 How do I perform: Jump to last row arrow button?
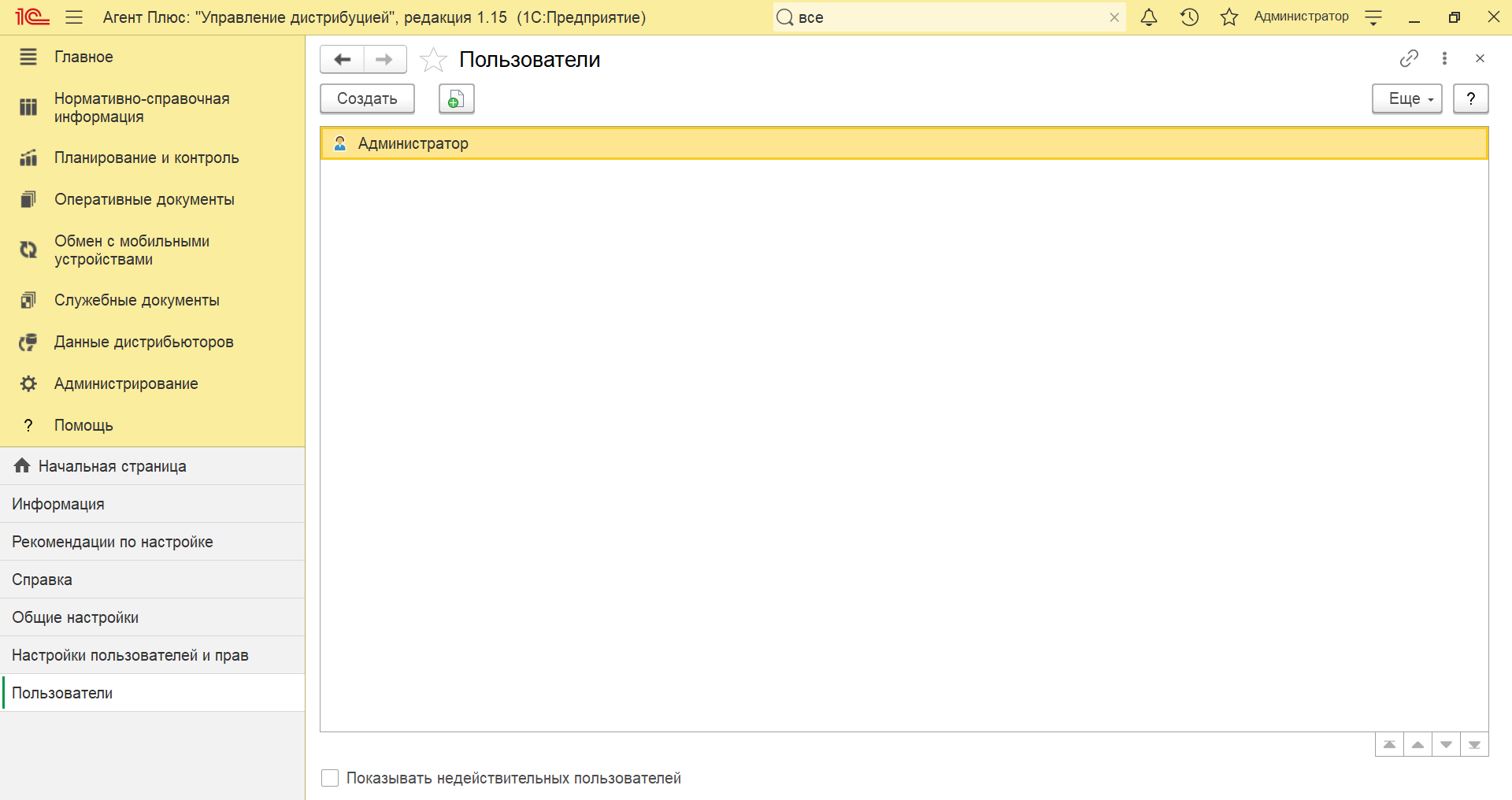1474,745
